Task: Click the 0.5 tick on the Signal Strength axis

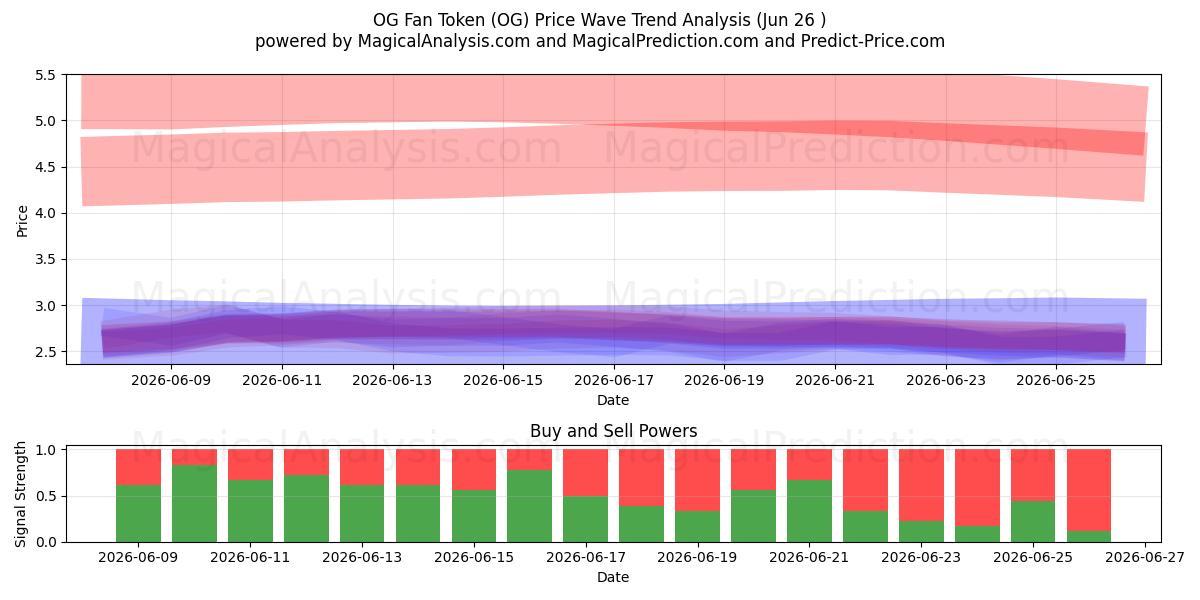Action: click(44, 496)
